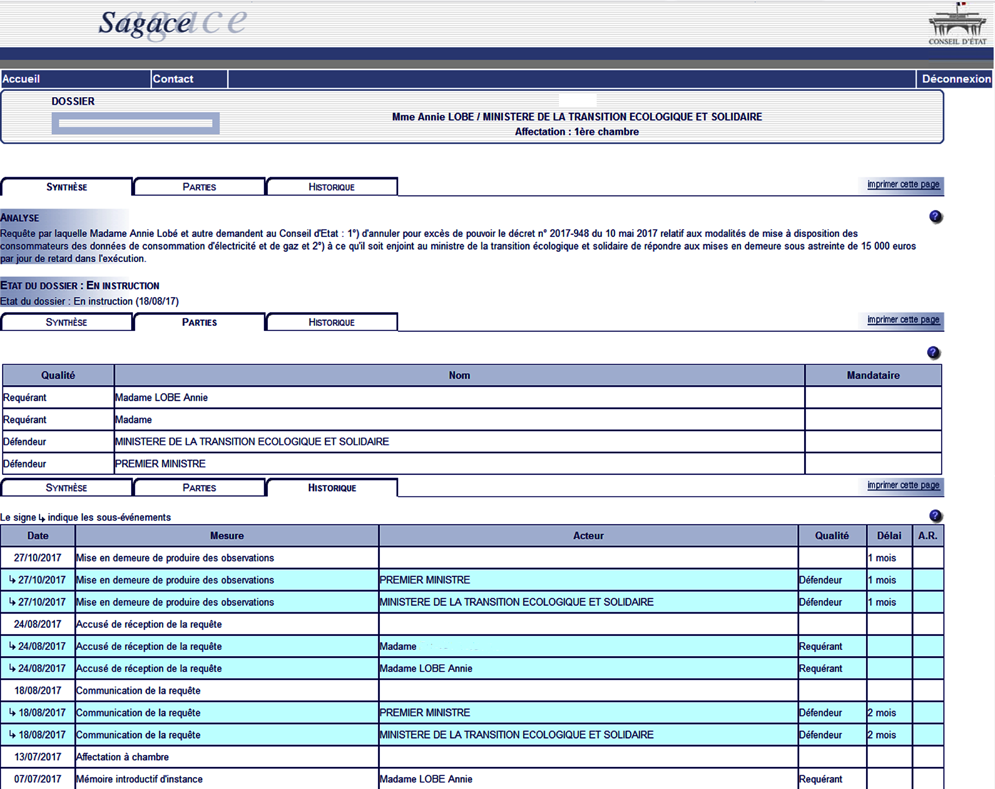Viewport: 995px width, 789px height.
Task: Click the Mesure column header
Action: pos(227,536)
